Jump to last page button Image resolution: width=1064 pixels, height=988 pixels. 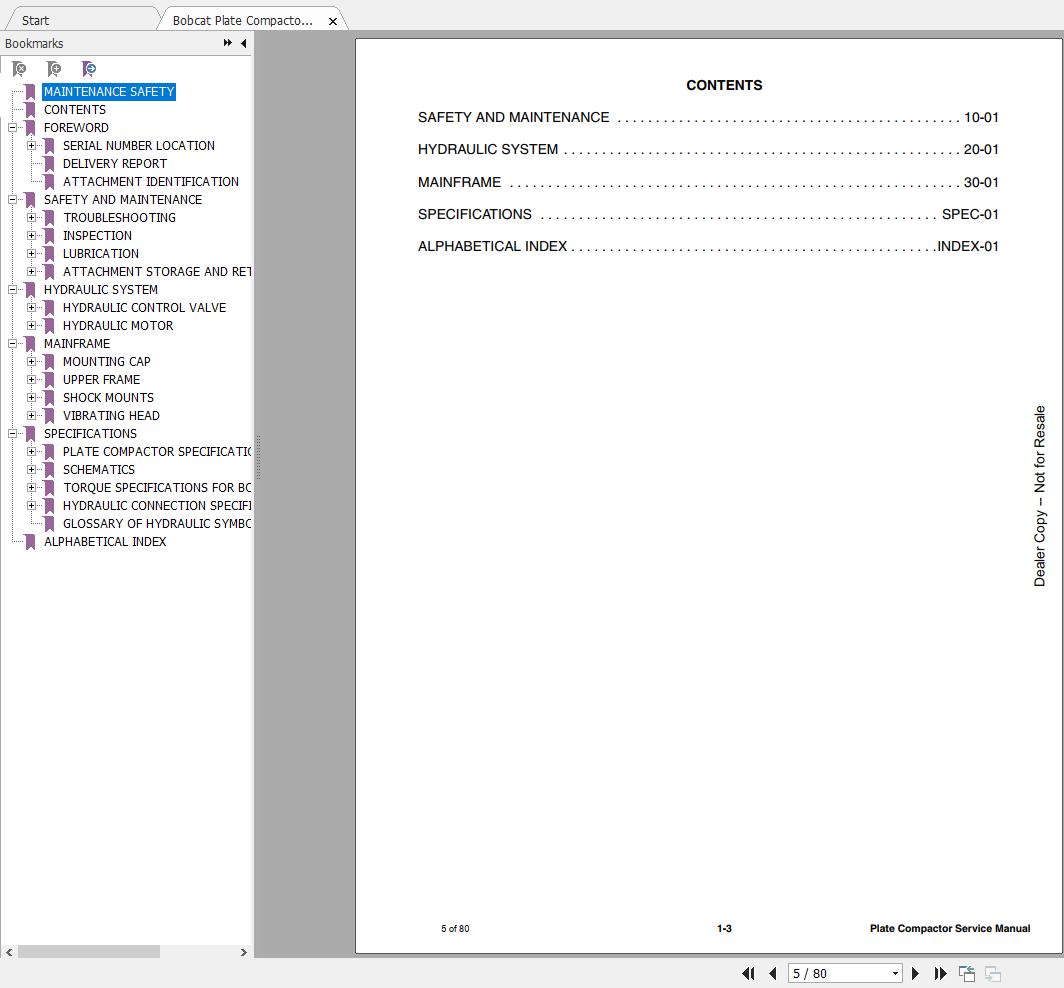click(x=940, y=973)
